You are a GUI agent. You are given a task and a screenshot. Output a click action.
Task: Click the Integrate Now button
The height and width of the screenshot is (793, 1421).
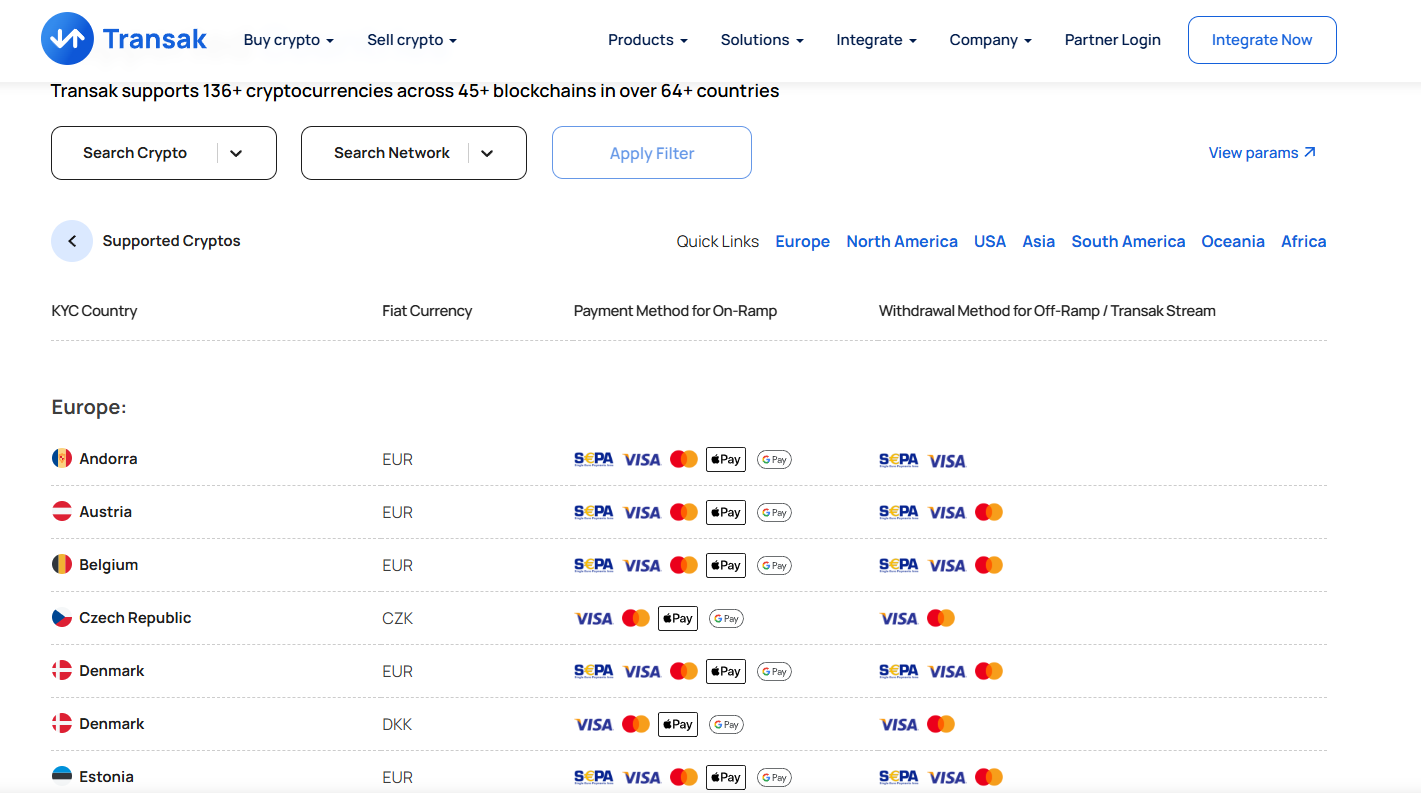point(1262,40)
